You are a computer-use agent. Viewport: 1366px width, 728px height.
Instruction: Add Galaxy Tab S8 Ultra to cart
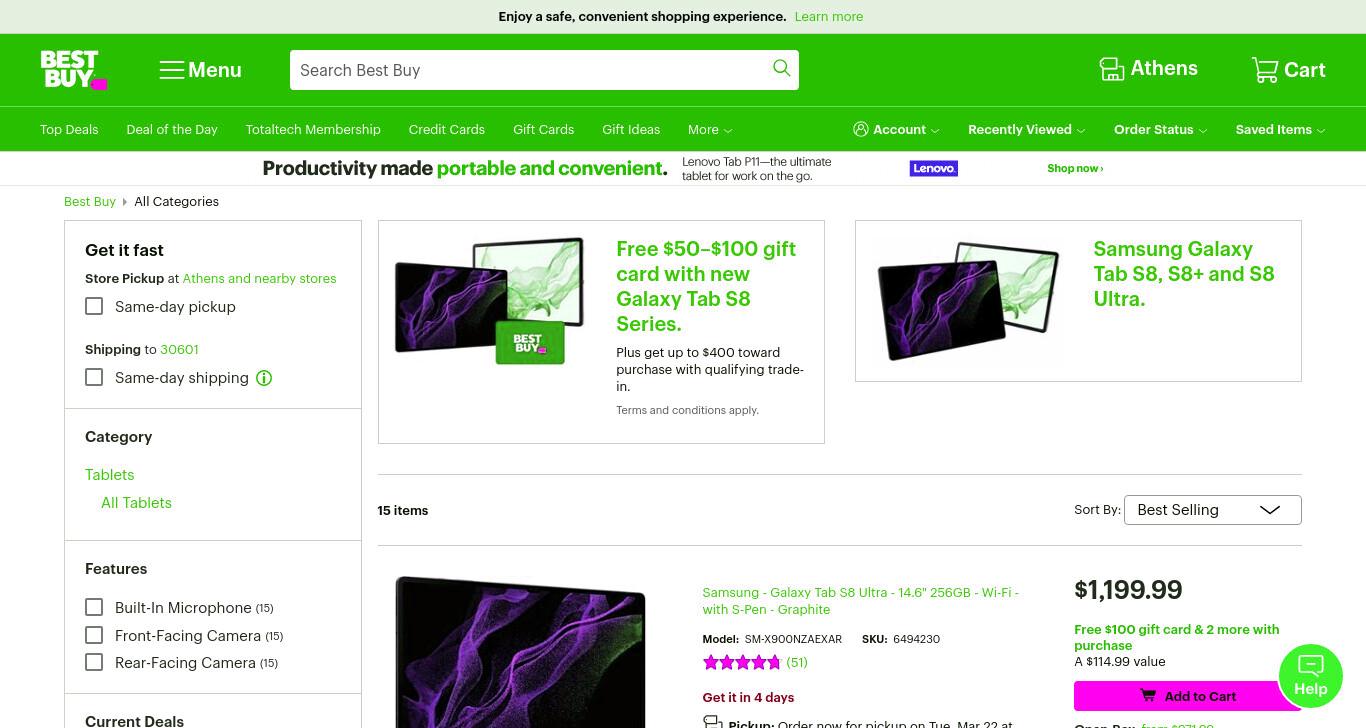[1188, 696]
